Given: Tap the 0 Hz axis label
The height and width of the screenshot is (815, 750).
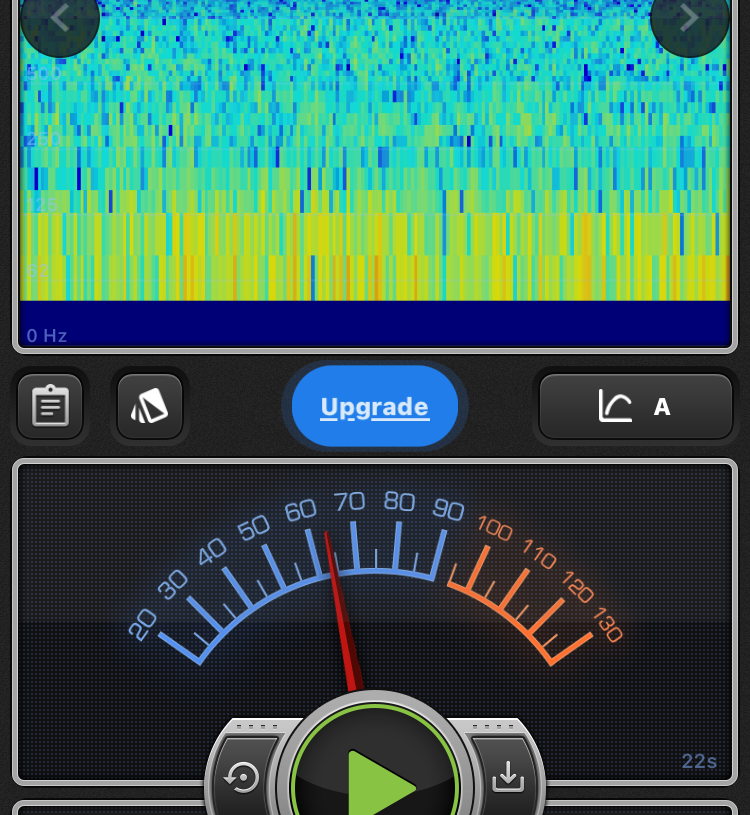Looking at the screenshot, I should pyautogui.click(x=47, y=336).
